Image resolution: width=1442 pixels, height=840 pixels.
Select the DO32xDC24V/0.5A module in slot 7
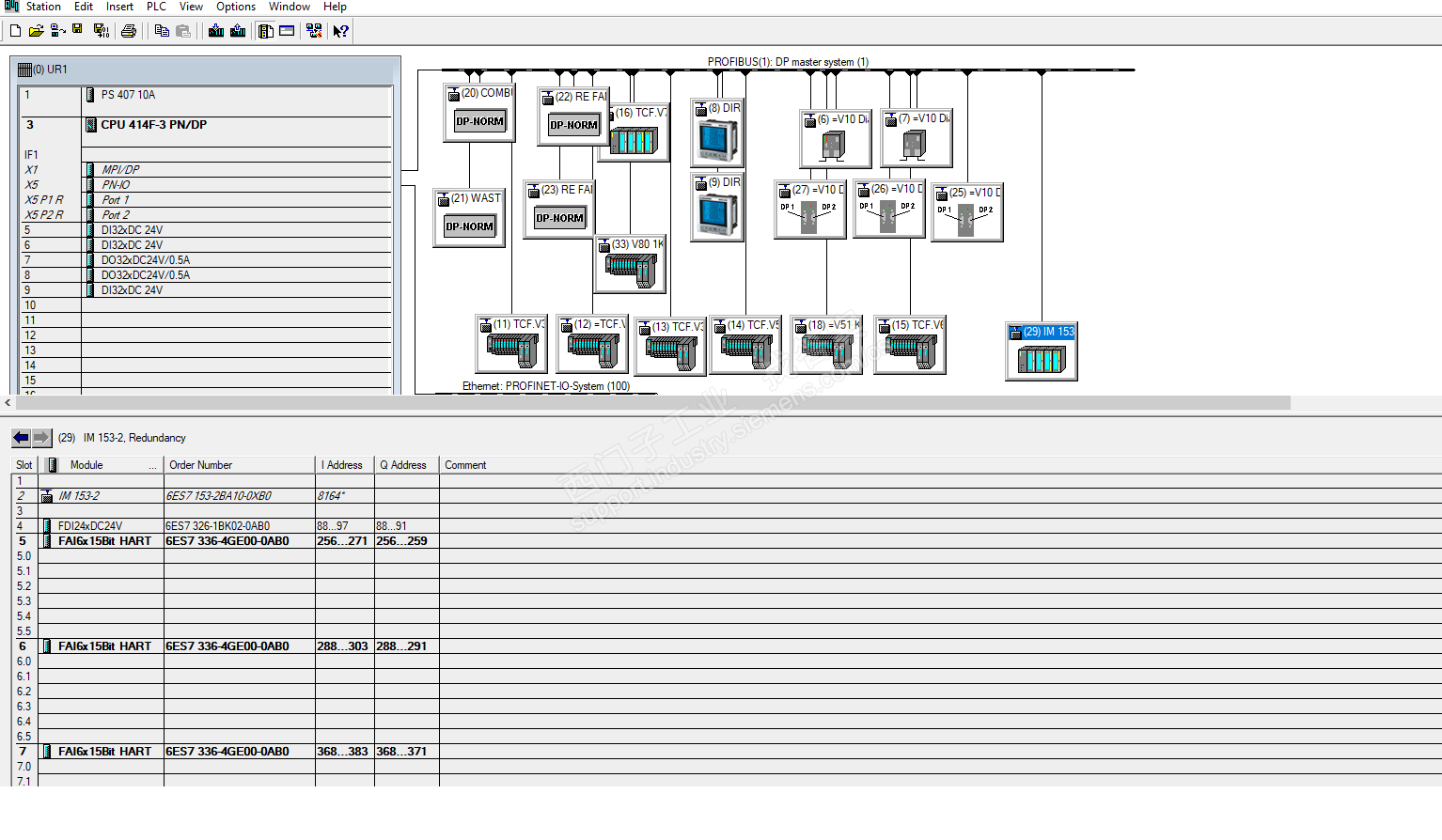206,260
